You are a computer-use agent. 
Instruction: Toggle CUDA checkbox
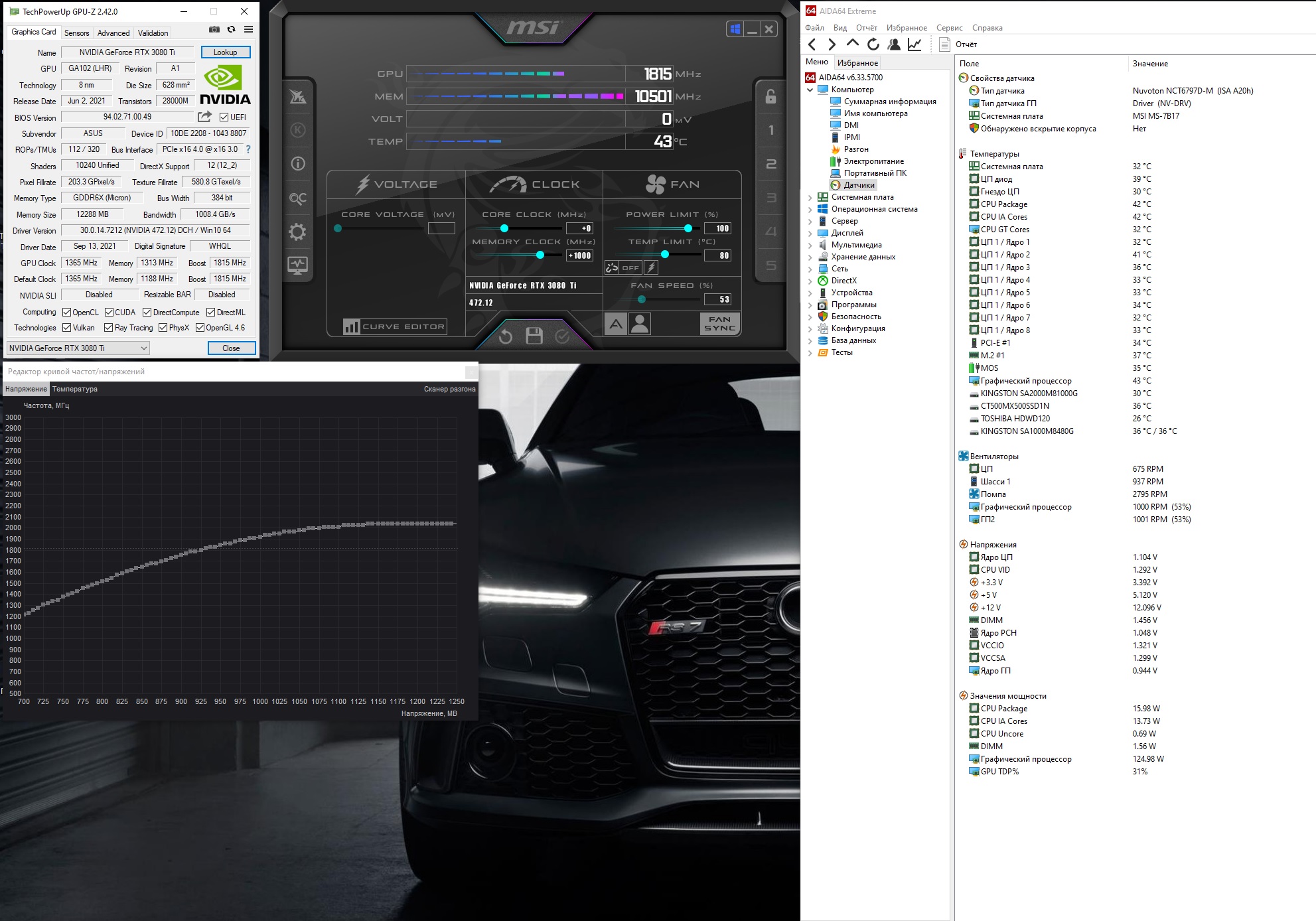(109, 313)
